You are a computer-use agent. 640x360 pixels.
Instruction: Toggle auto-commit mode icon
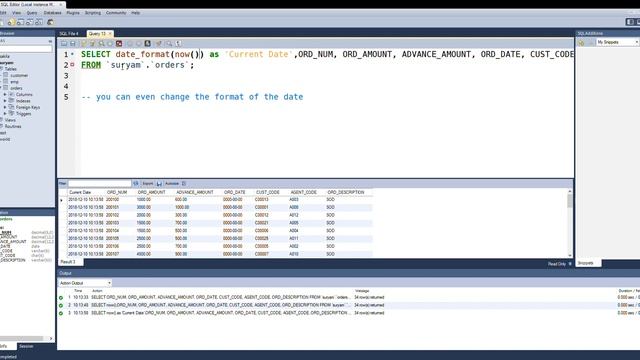pyautogui.click(x=147, y=44)
